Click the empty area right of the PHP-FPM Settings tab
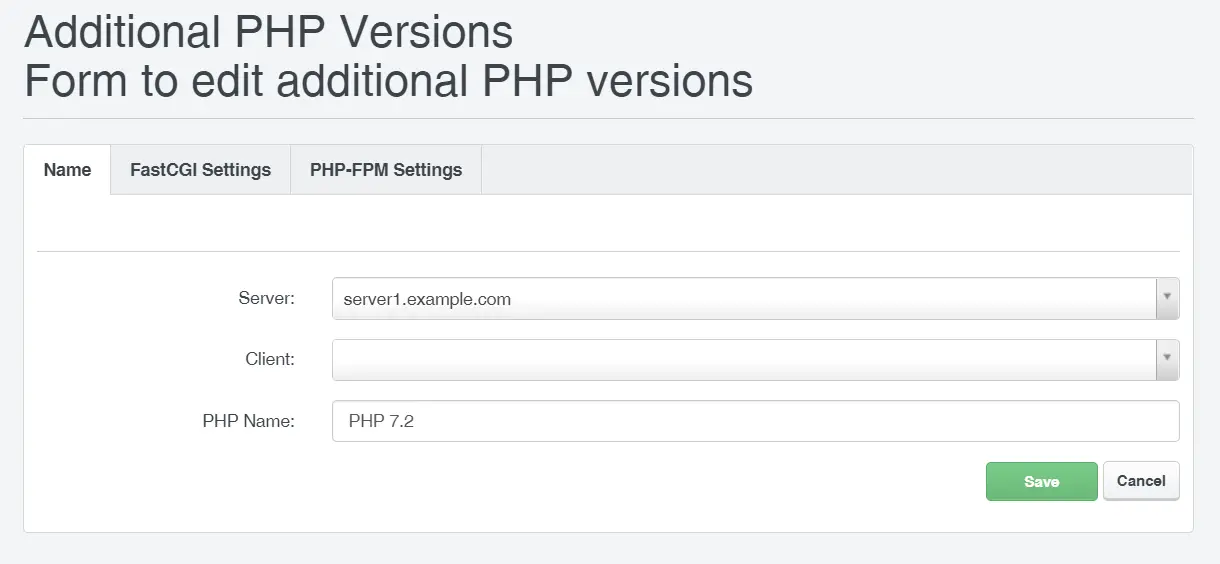Screen dimensions: 1220x564 click(x=837, y=170)
